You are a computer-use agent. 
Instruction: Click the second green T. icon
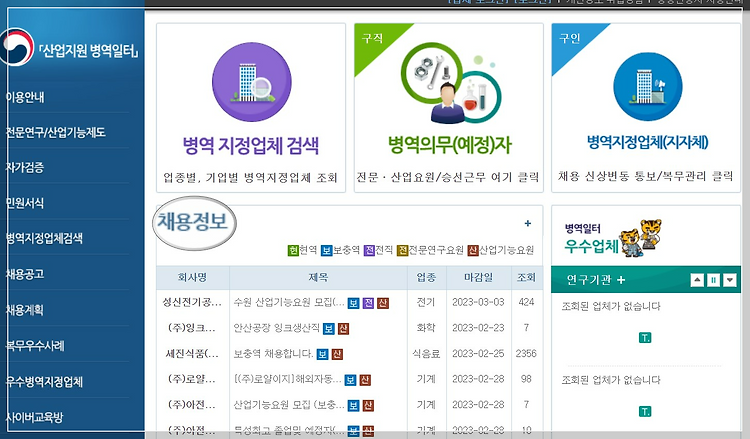pos(645,411)
